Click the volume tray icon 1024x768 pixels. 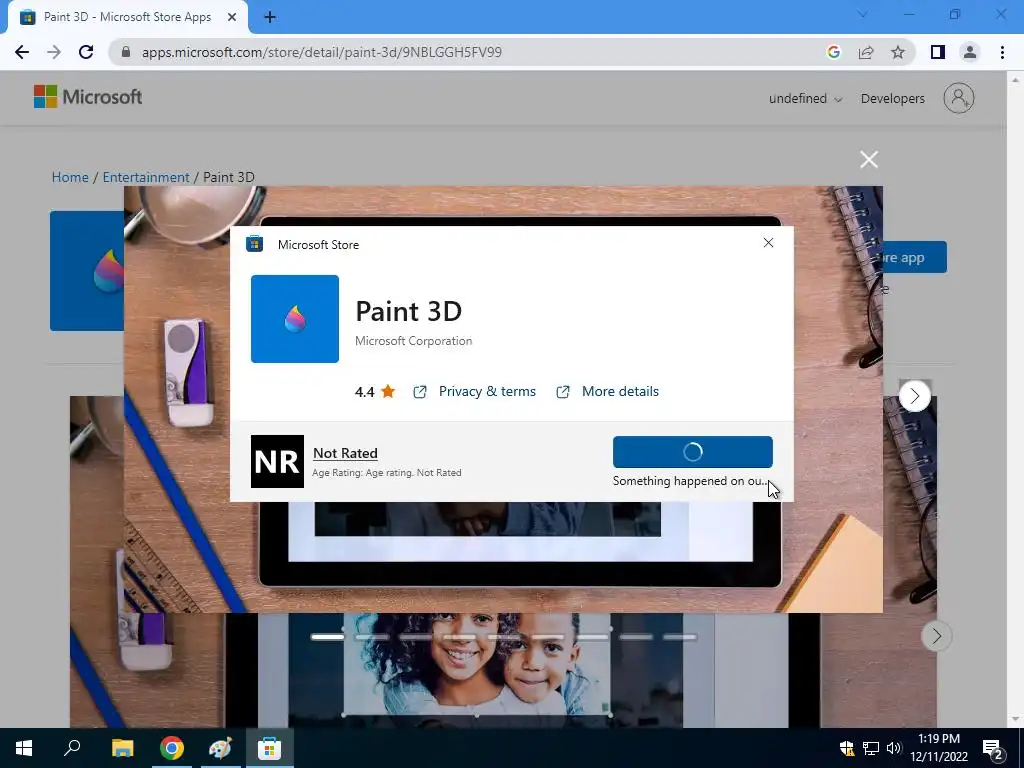click(x=895, y=748)
